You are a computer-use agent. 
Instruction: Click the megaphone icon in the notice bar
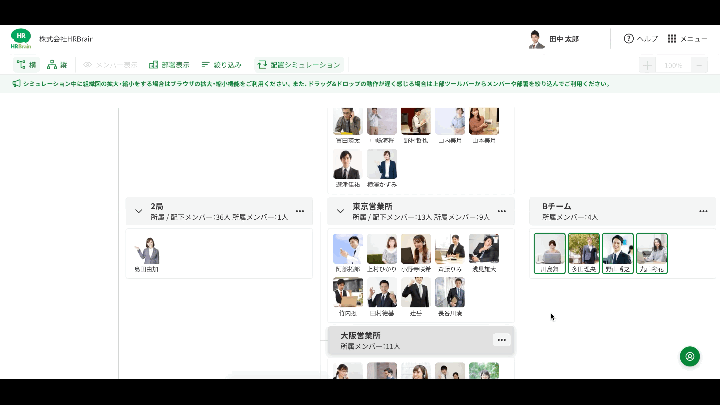point(17,84)
